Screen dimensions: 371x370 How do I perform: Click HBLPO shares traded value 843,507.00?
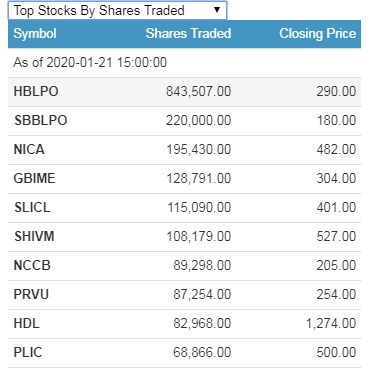(x=199, y=92)
